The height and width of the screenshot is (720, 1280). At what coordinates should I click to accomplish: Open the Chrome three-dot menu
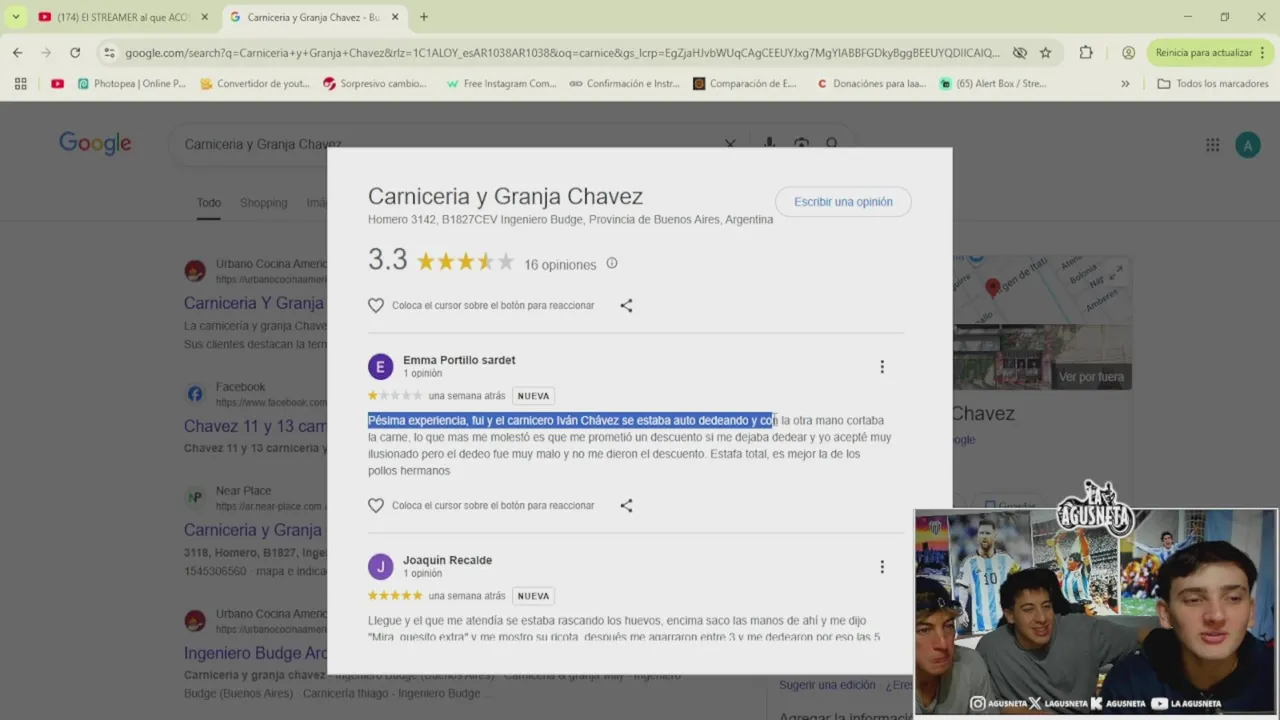1263,53
